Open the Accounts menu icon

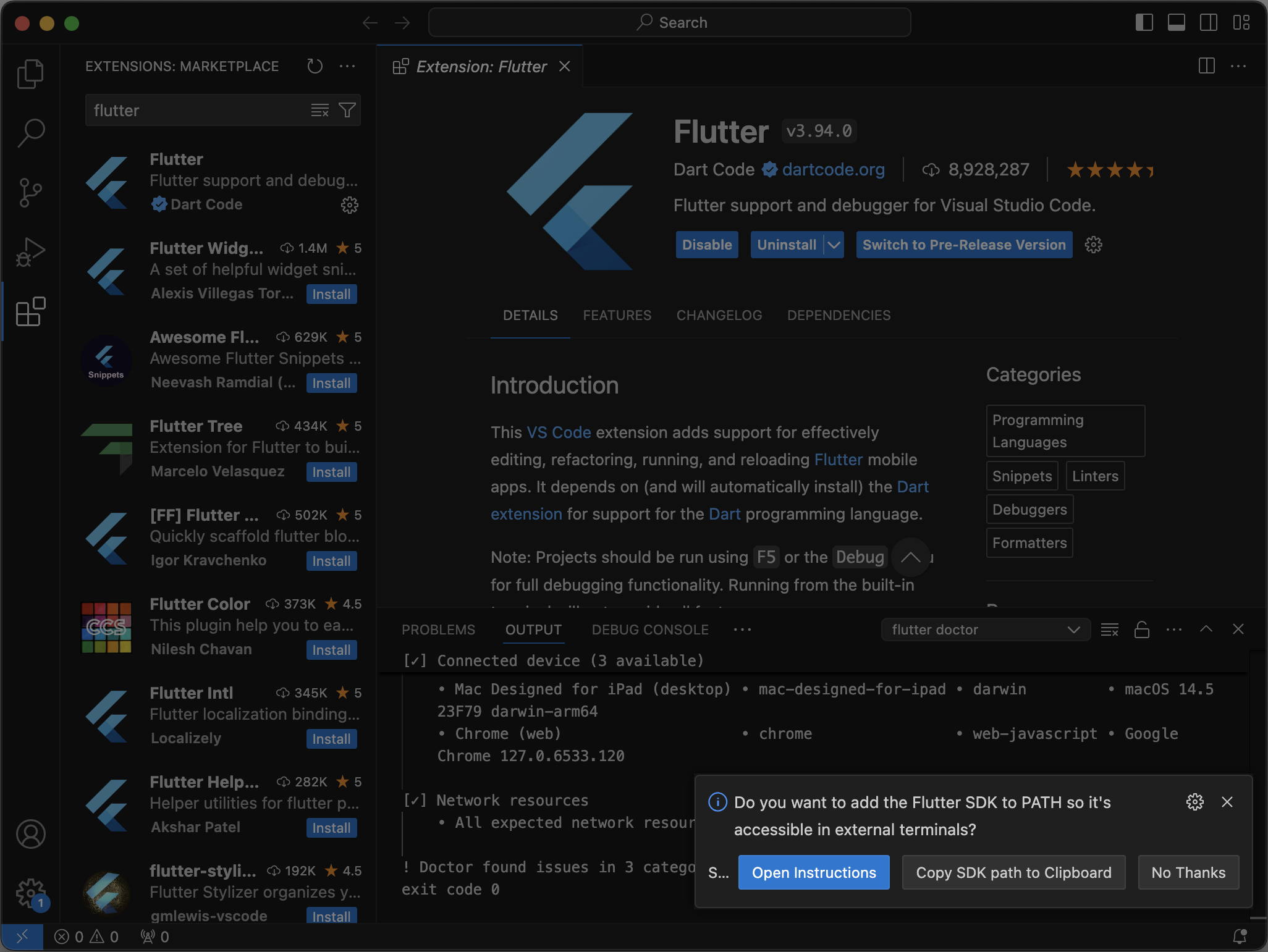tap(30, 834)
